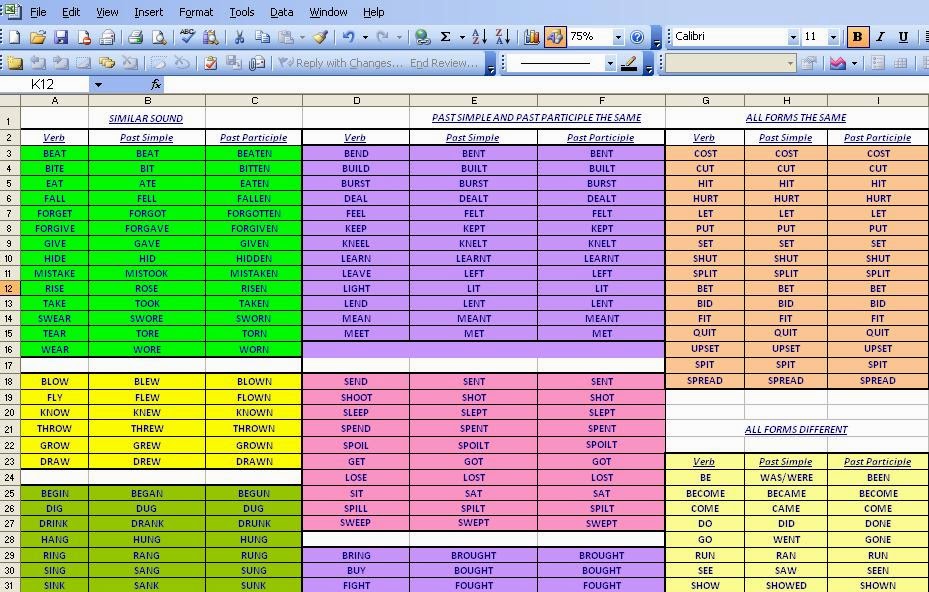
Task: Expand the Paste options arrow
Action: click(x=302, y=37)
